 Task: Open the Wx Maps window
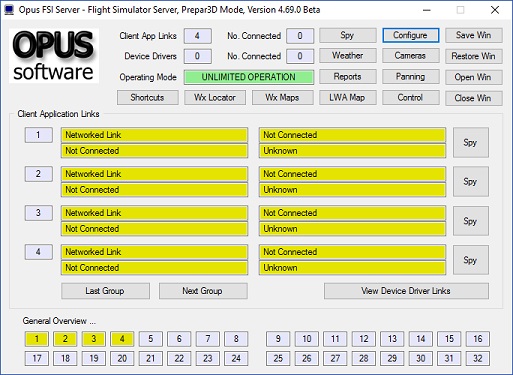[283, 98]
